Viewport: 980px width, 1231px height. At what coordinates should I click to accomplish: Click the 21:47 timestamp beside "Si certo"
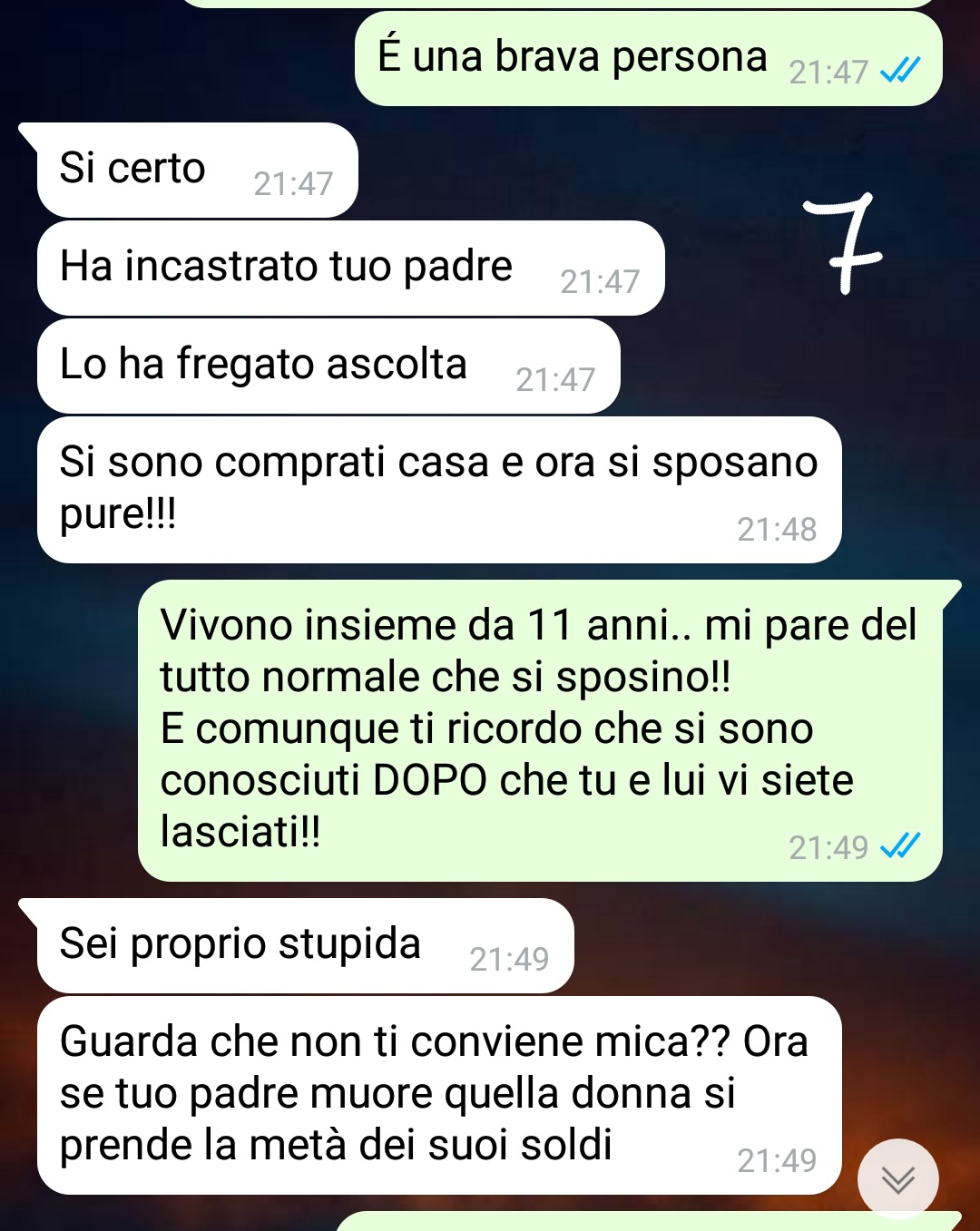(x=293, y=183)
